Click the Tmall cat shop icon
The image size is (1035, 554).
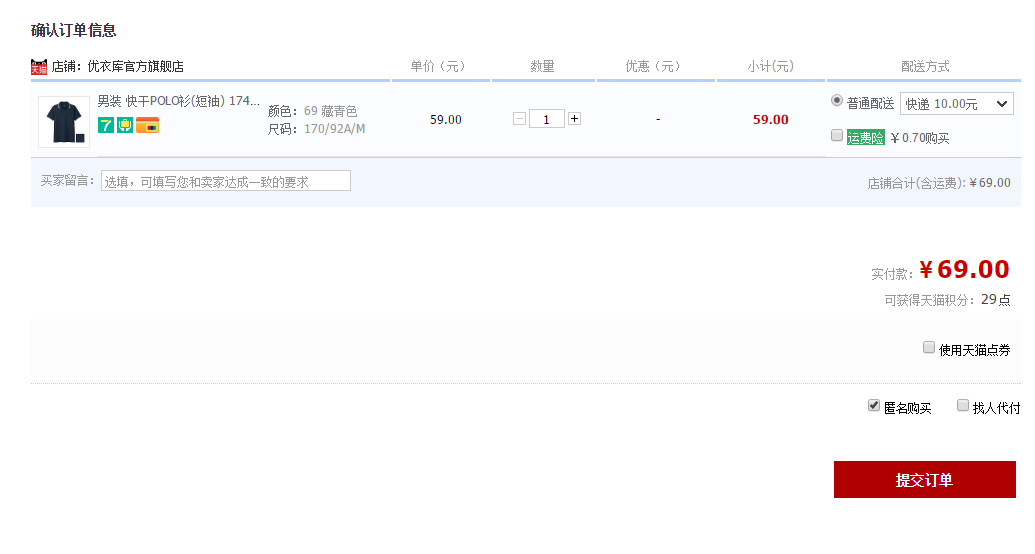pos(39,67)
